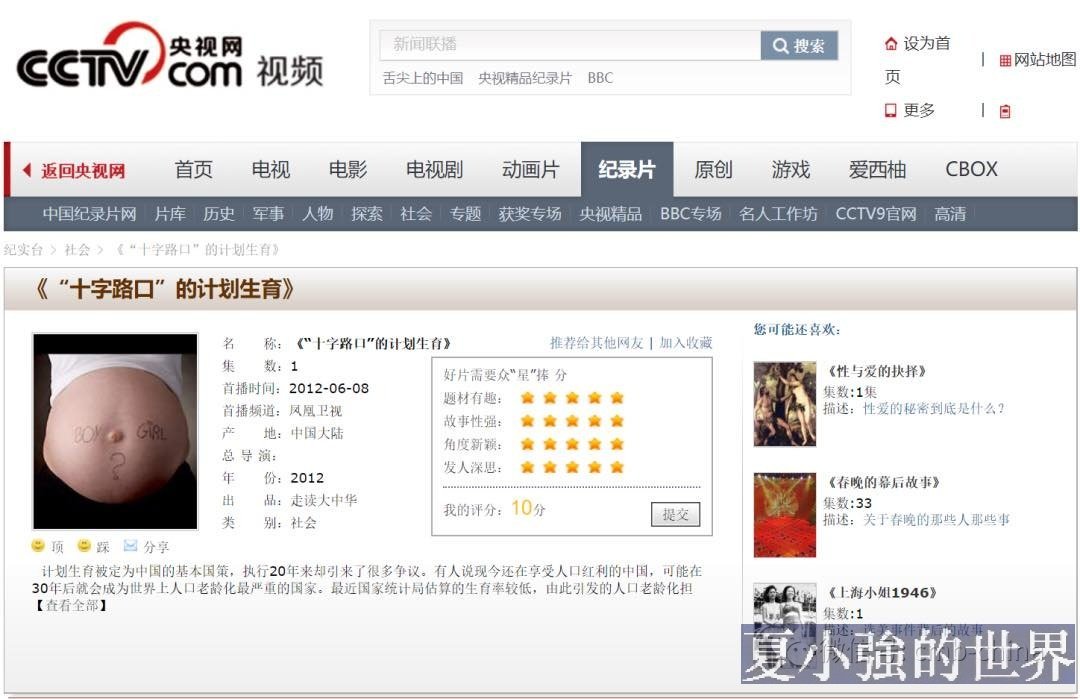Click the 搜索 button
The image size is (1080, 699).
coord(799,45)
